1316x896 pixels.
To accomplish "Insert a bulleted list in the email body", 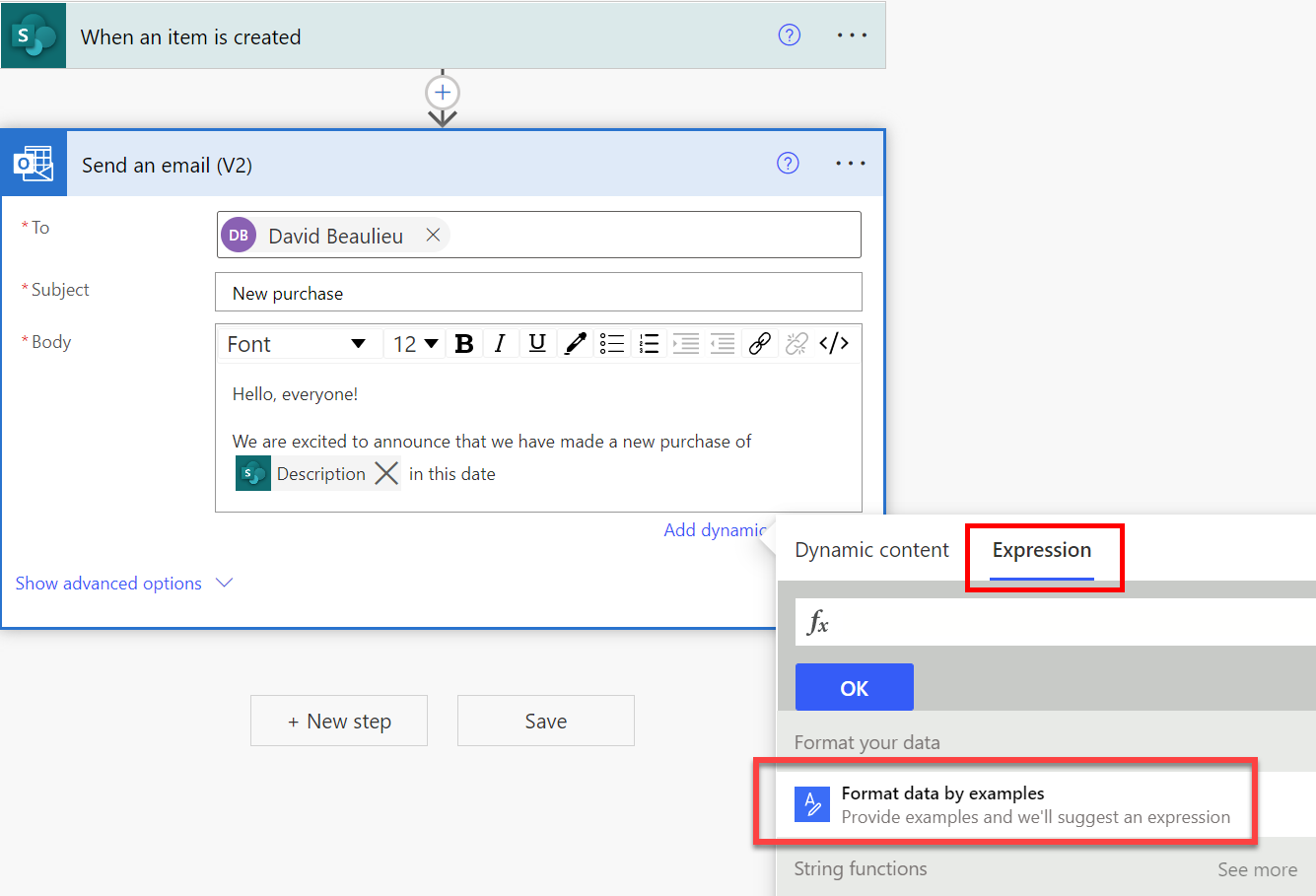I will pos(611,343).
